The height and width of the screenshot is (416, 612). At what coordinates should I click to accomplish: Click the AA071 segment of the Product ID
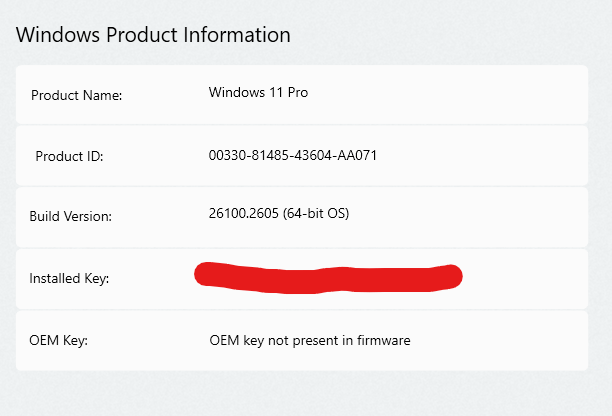357,155
